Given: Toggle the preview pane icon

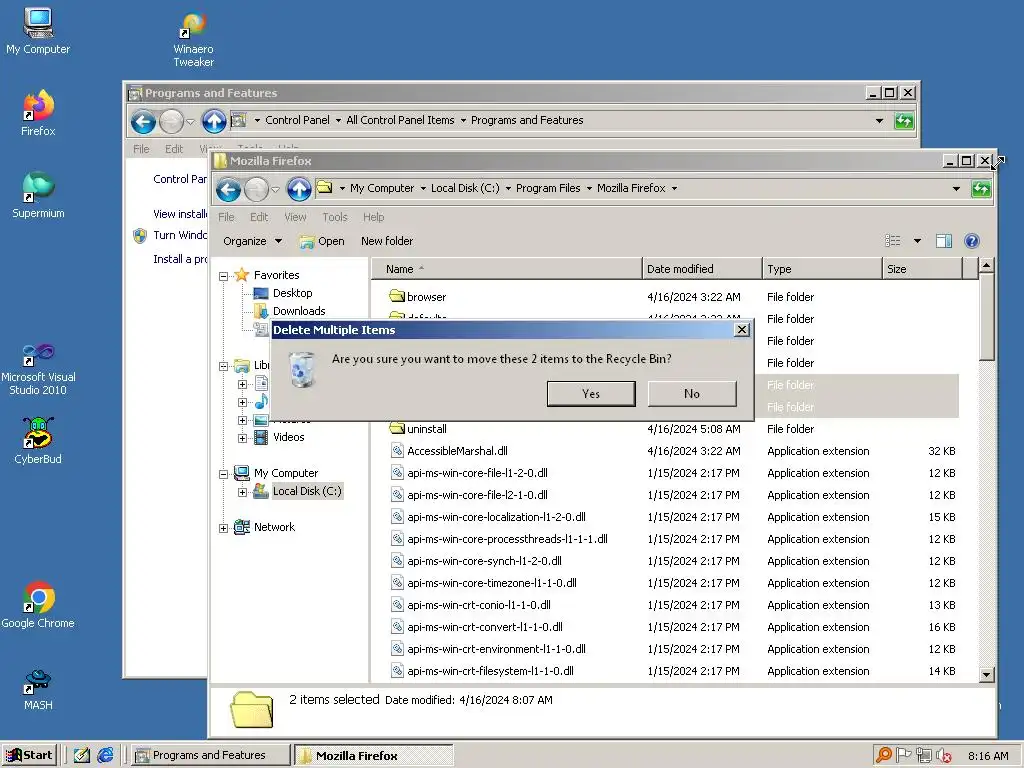Looking at the screenshot, I should coord(944,241).
